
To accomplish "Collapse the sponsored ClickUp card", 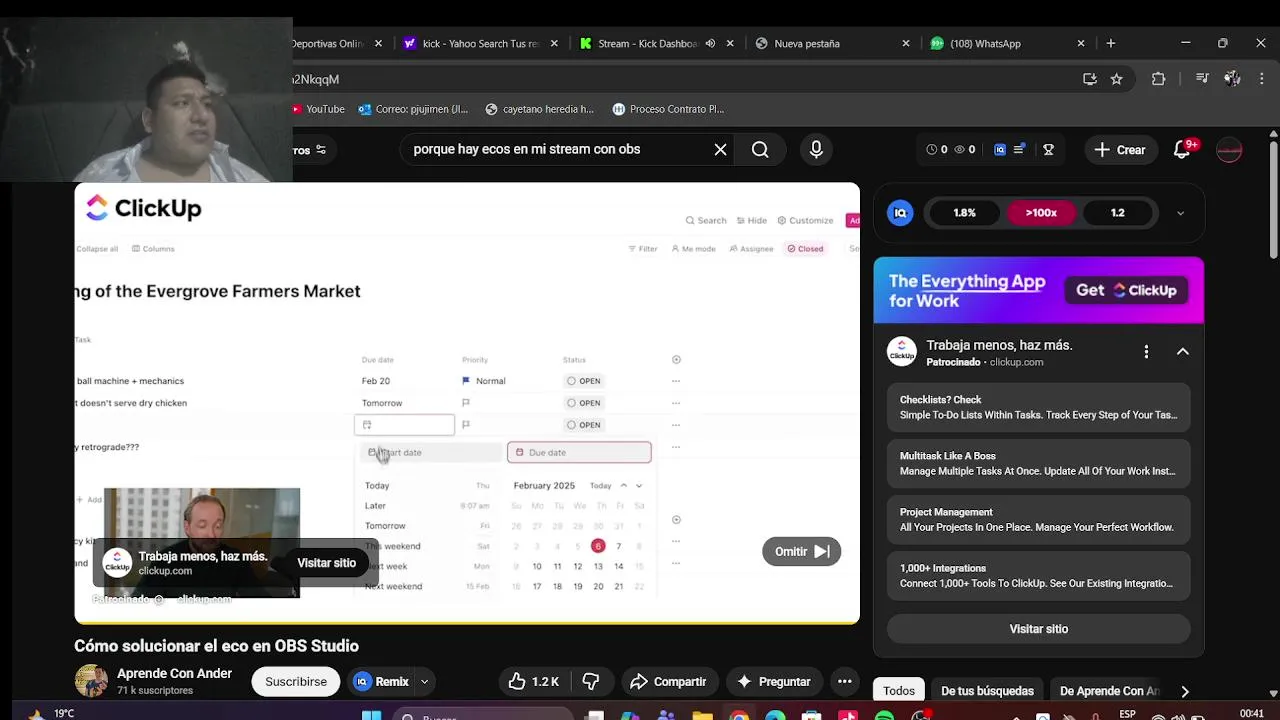I will click(1182, 352).
